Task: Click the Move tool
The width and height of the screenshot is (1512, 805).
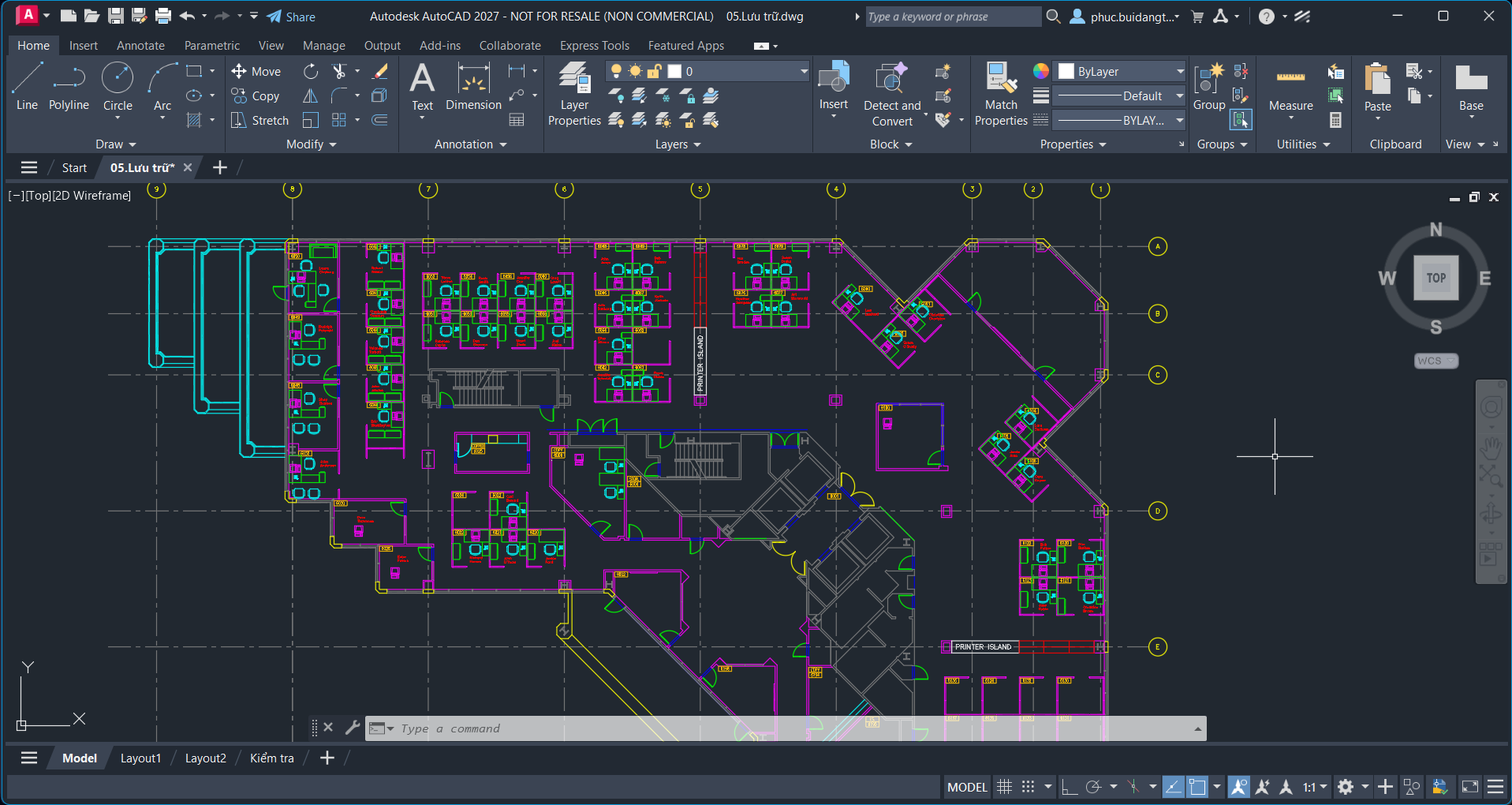Action: coord(256,71)
